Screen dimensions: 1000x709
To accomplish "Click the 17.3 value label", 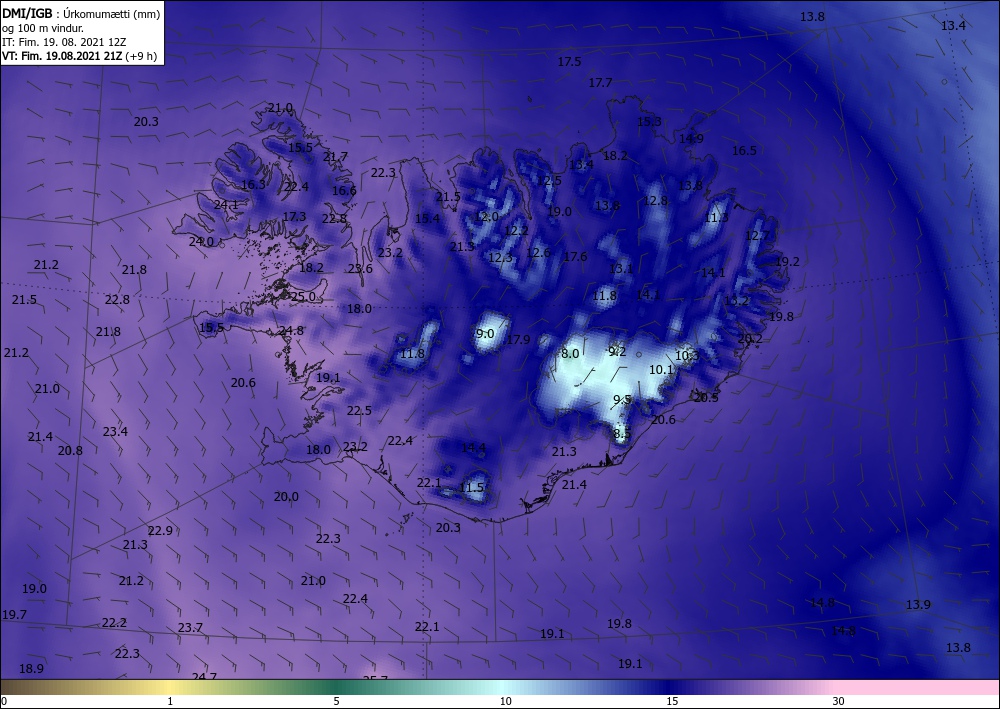I will [x=294, y=216].
